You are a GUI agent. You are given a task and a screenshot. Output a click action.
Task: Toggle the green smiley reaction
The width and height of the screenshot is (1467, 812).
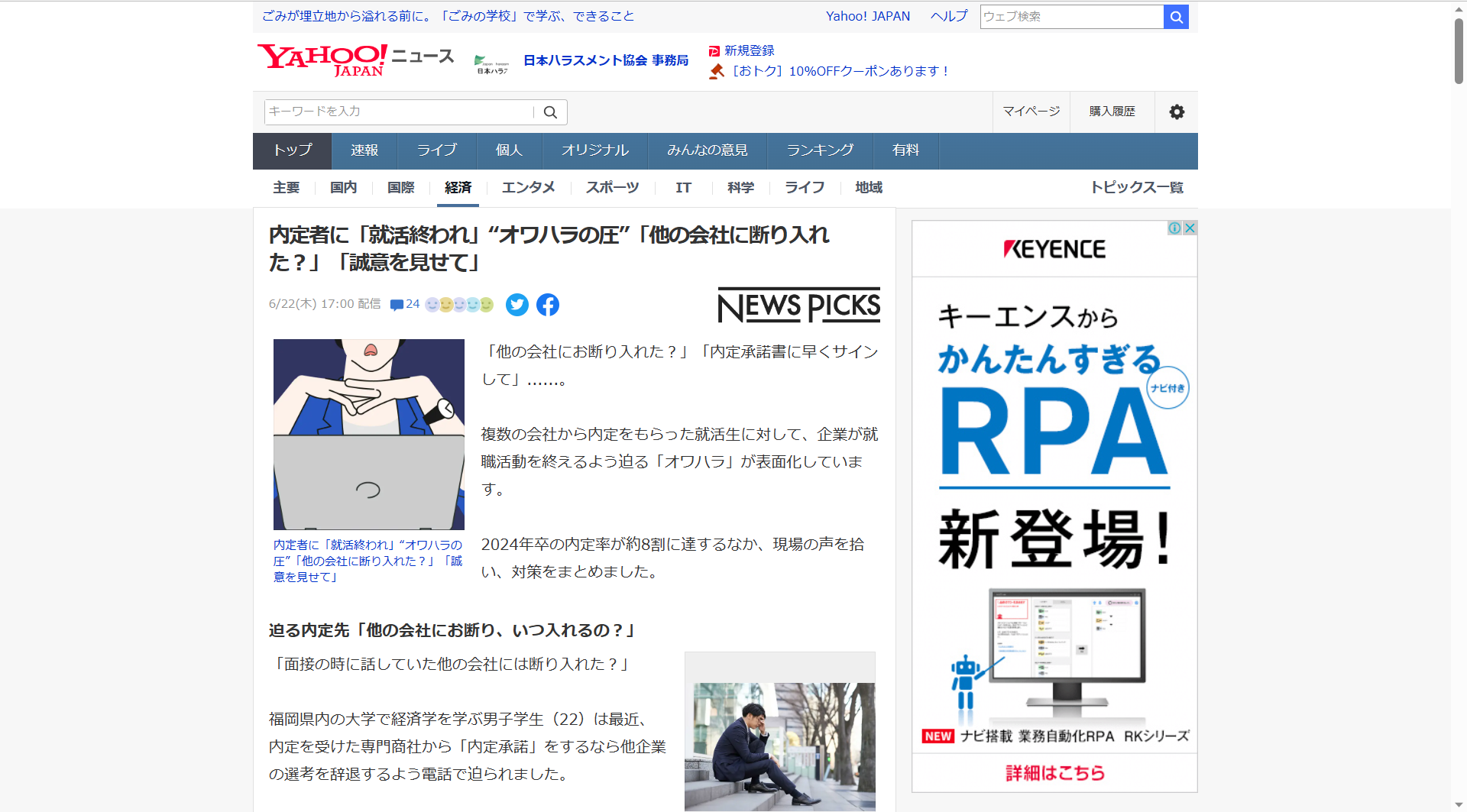pos(487,304)
